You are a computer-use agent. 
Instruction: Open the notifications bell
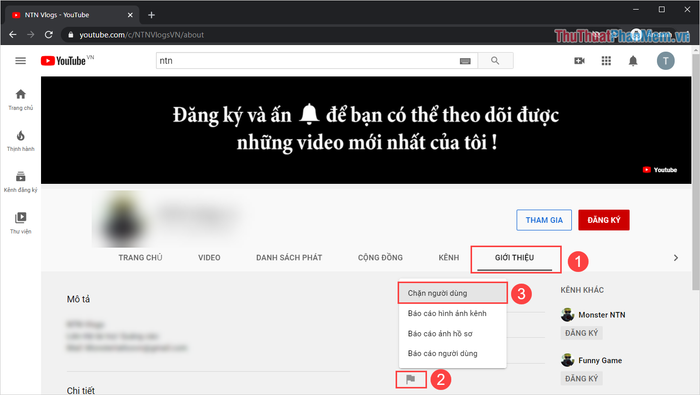click(633, 61)
